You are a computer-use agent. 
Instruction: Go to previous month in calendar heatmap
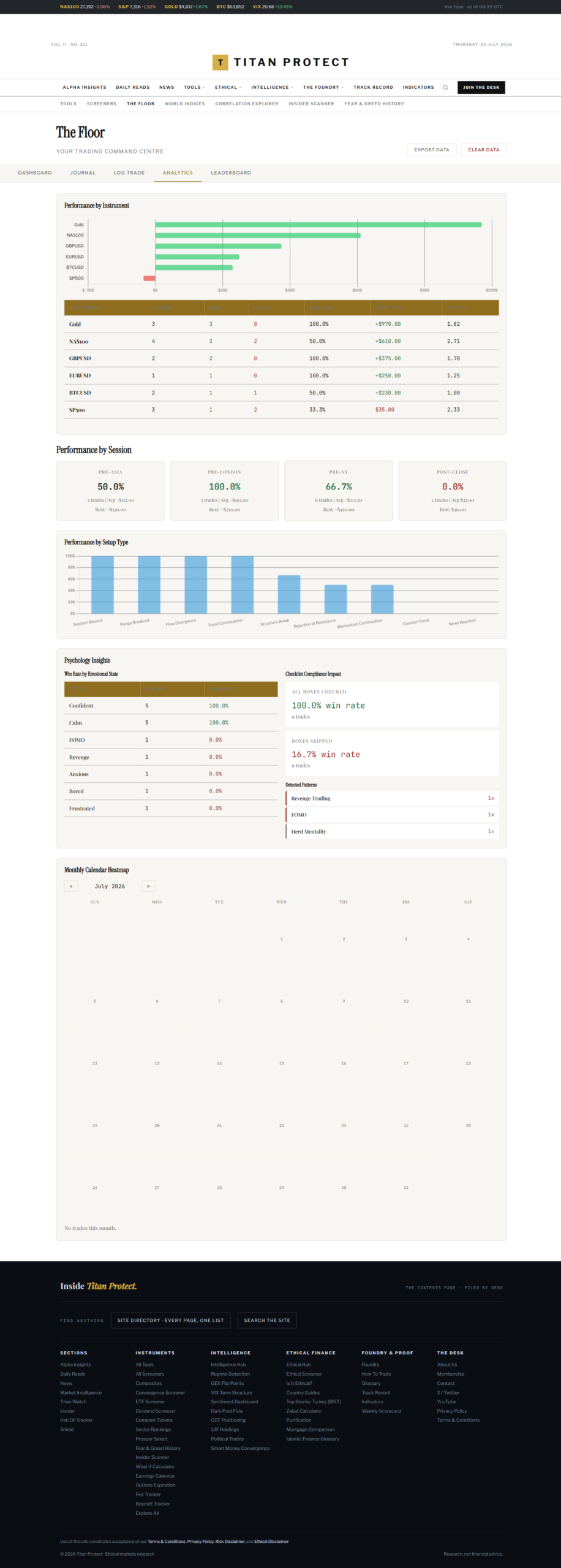(x=71, y=886)
